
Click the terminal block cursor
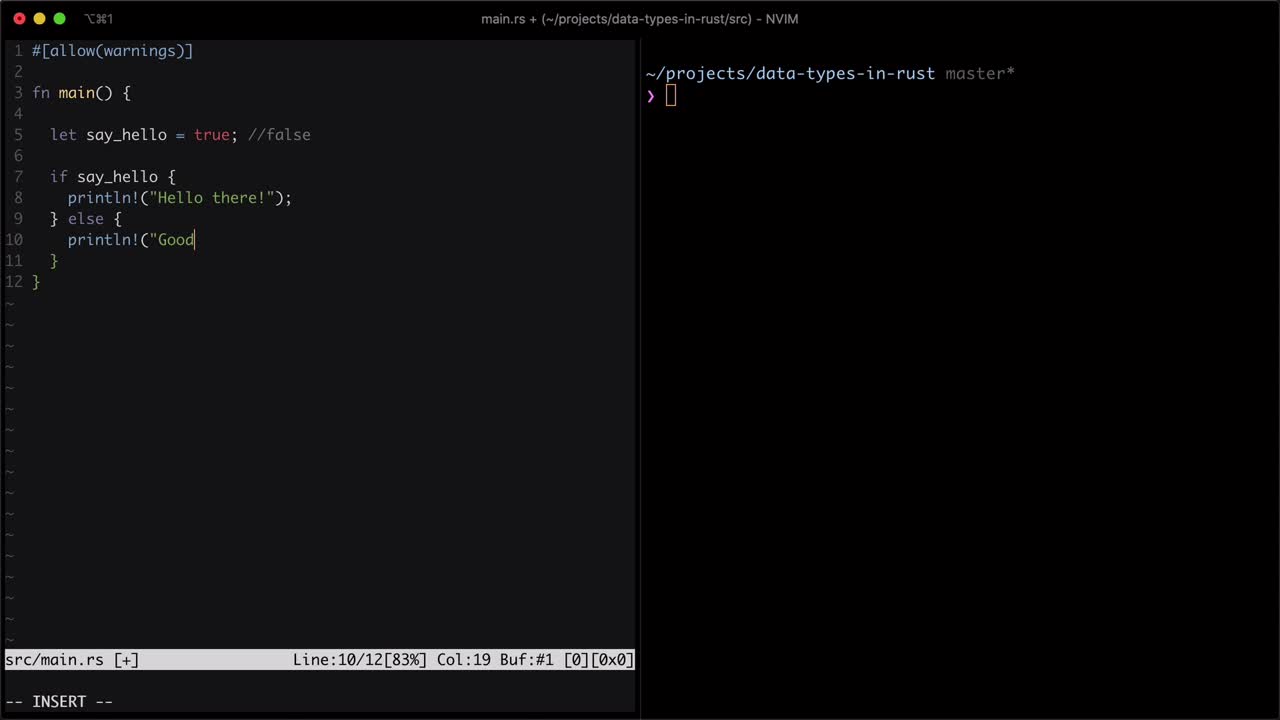point(670,96)
